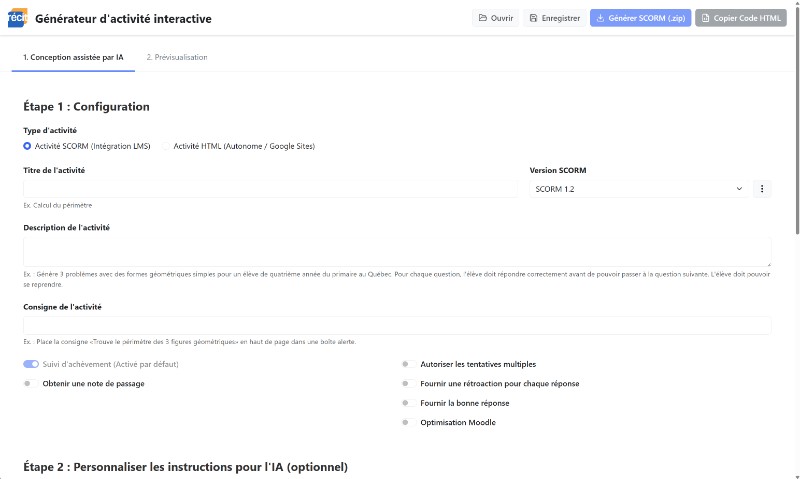Click in the Titre de l'activité field
The height and width of the screenshot is (479, 800).
click(270, 189)
